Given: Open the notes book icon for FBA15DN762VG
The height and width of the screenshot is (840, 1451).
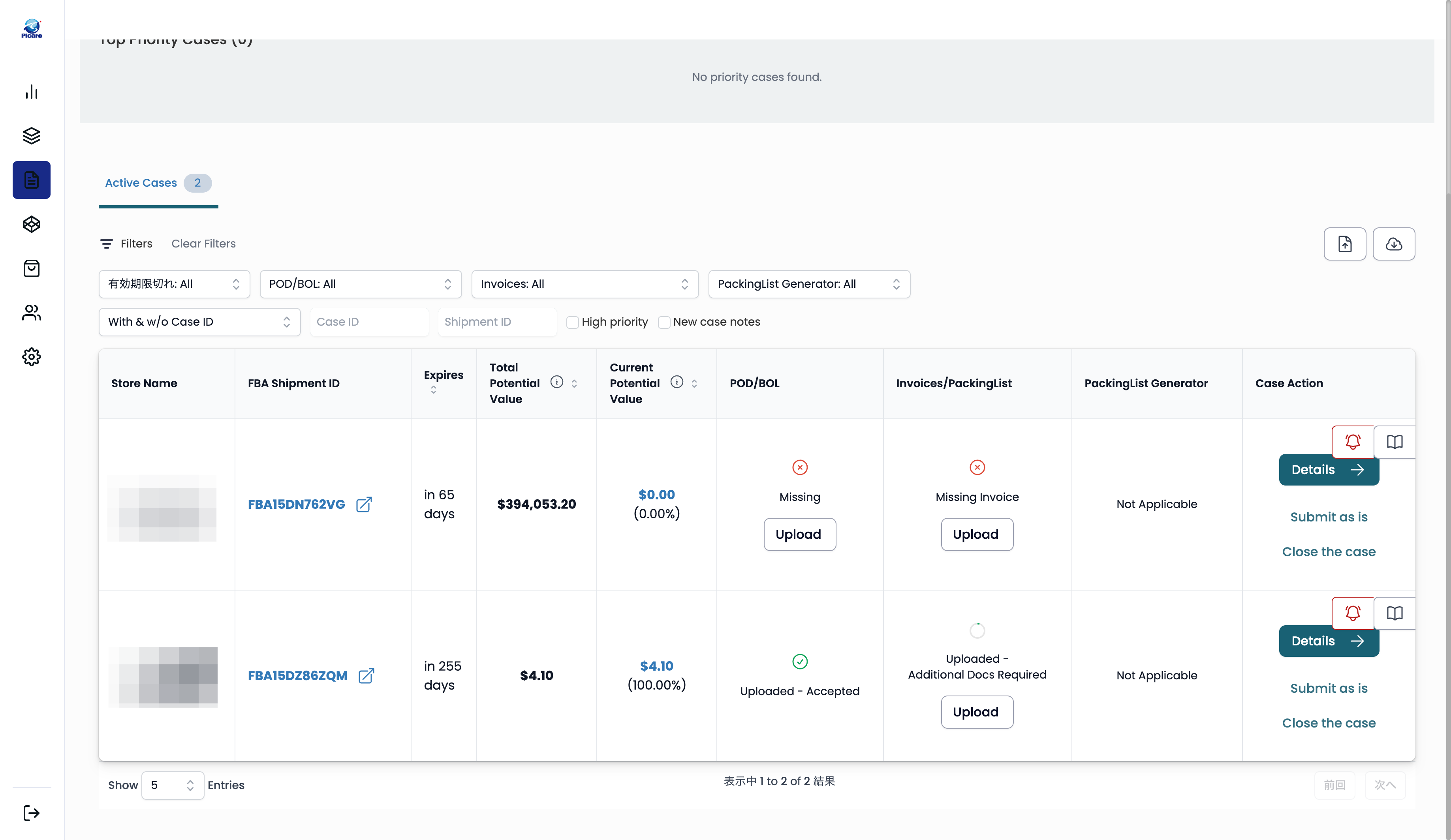Looking at the screenshot, I should click(x=1395, y=441).
